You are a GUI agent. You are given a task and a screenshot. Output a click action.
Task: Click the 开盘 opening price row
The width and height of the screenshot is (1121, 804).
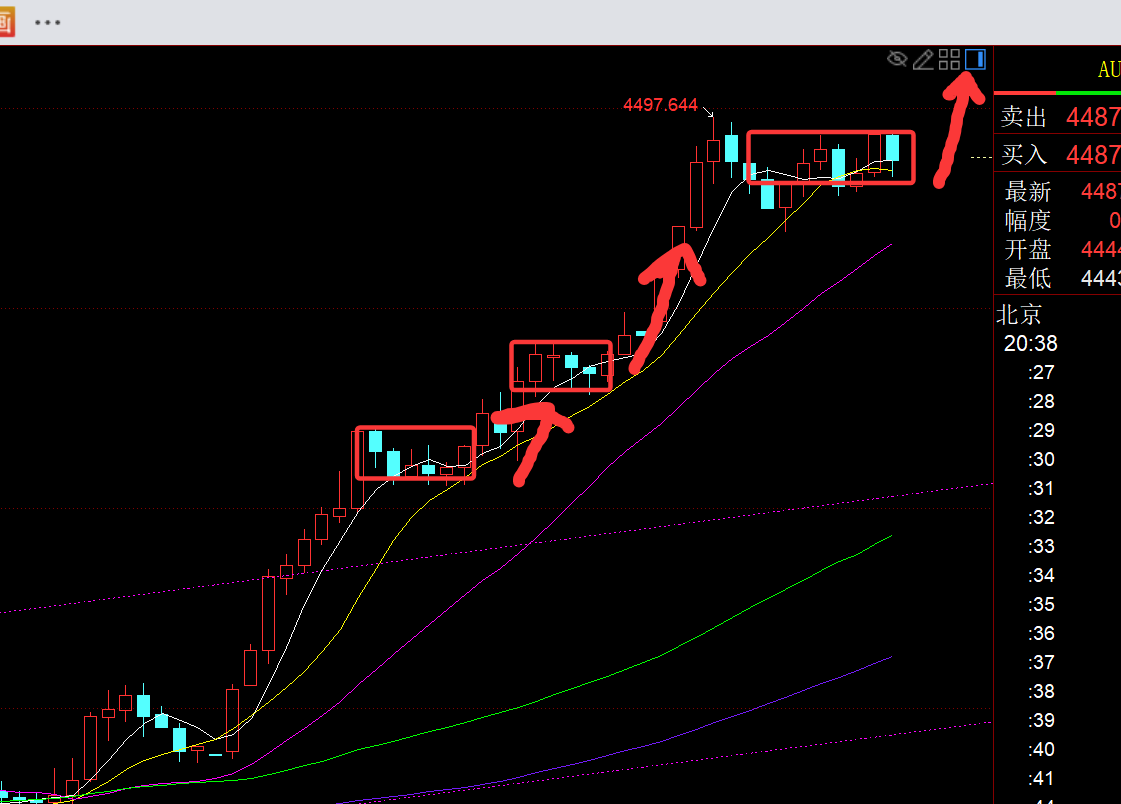coord(1058,249)
